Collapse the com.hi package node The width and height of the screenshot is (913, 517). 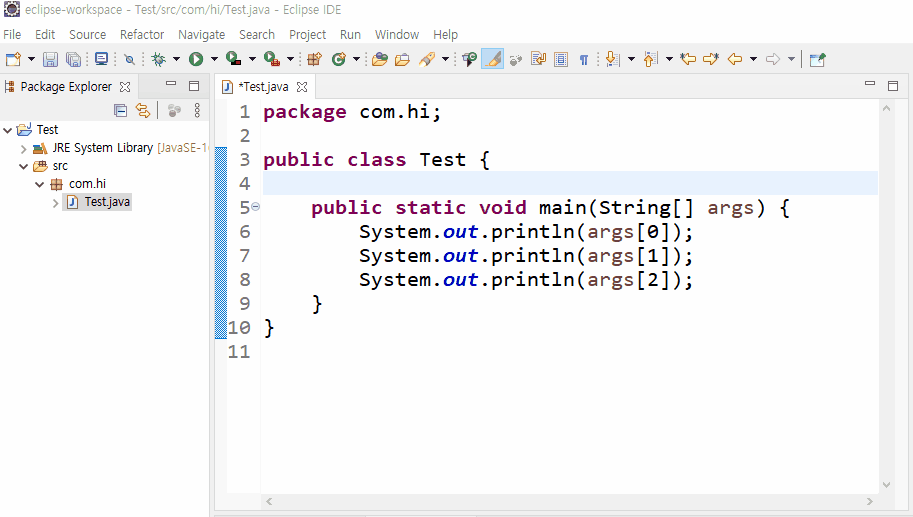coord(40,185)
